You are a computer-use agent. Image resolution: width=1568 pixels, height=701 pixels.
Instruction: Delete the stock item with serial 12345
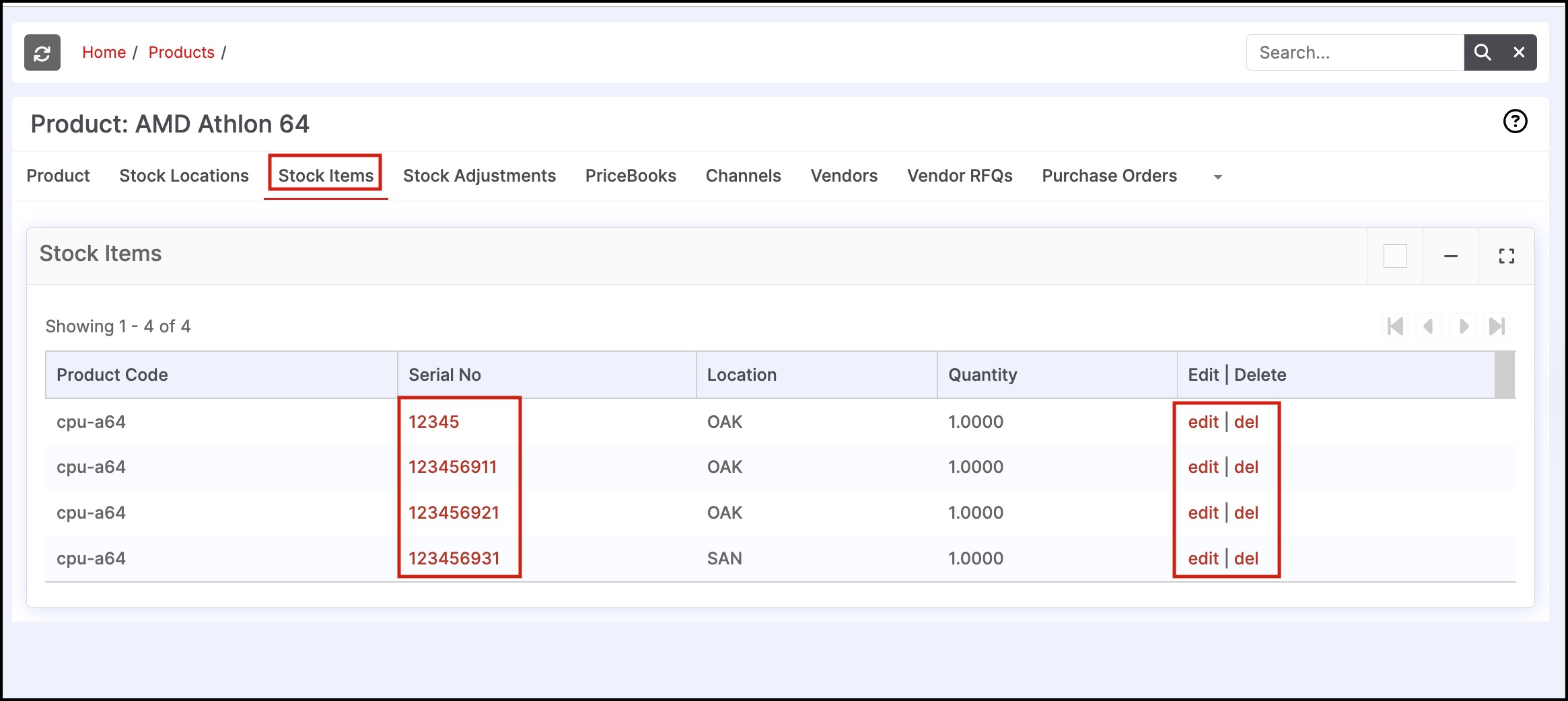point(1246,422)
